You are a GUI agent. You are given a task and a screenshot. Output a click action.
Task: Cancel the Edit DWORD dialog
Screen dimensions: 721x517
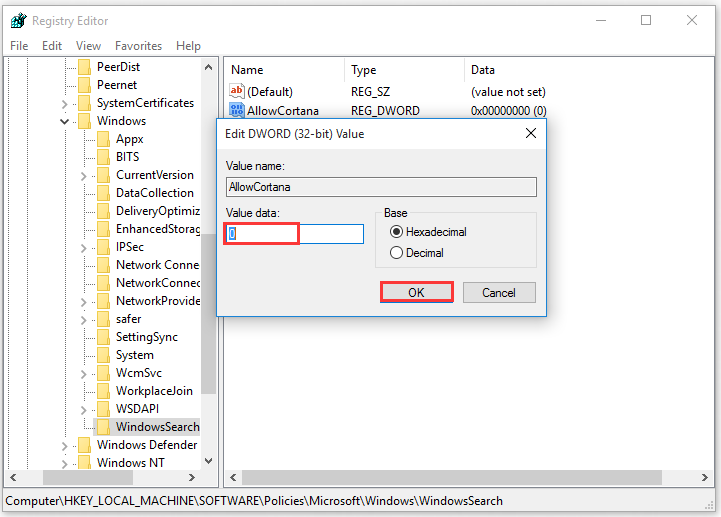[x=499, y=293]
